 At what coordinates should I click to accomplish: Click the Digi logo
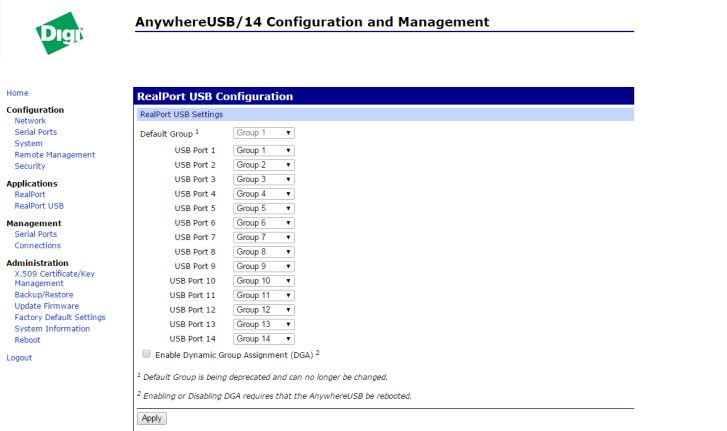(60, 33)
